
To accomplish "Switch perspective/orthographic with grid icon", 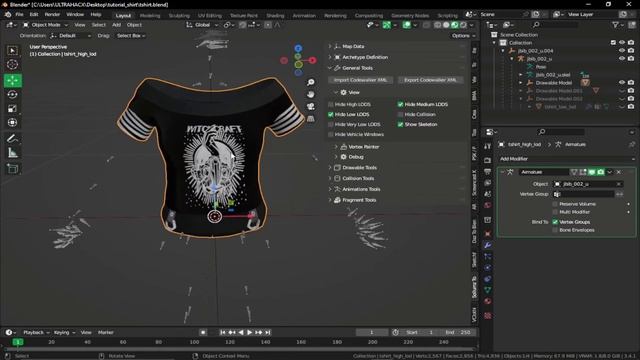I will coord(311,119).
